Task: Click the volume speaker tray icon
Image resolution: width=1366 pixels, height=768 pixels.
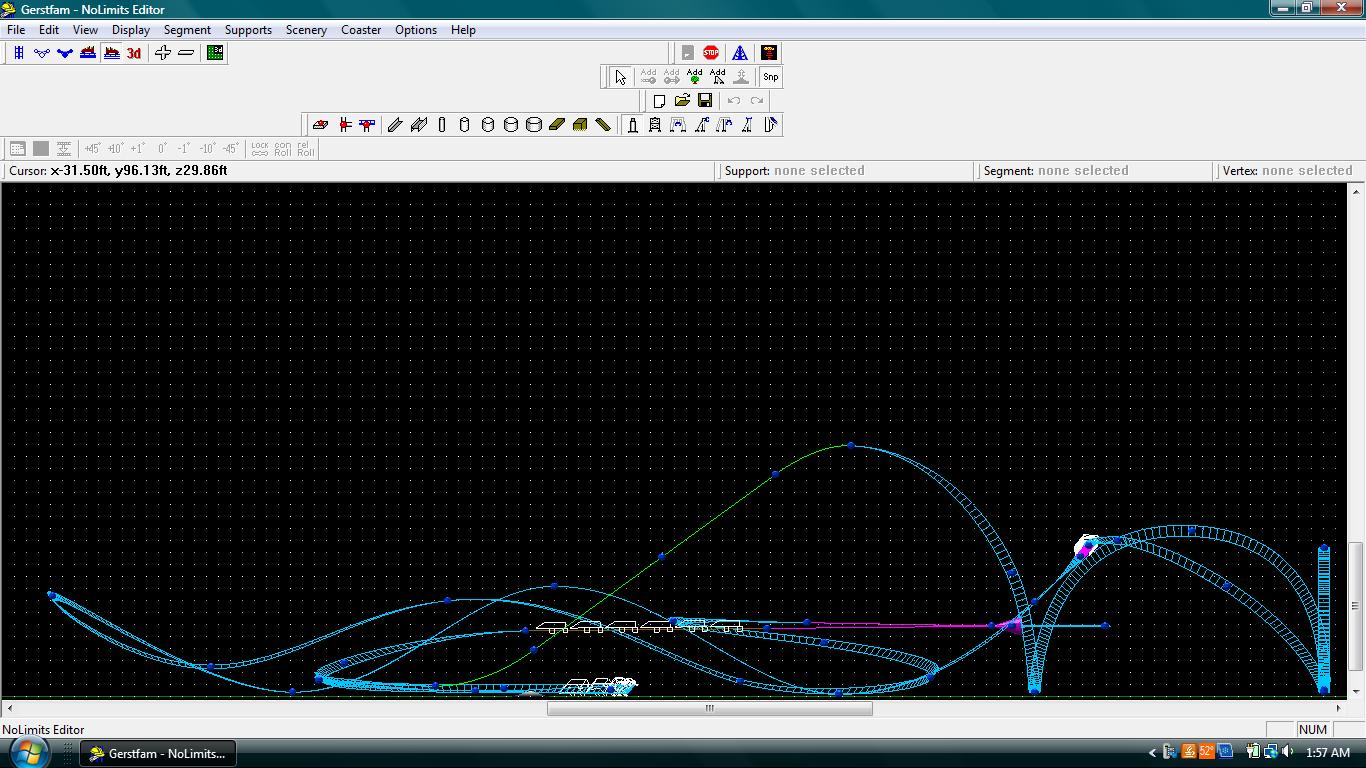Action: 1288,752
